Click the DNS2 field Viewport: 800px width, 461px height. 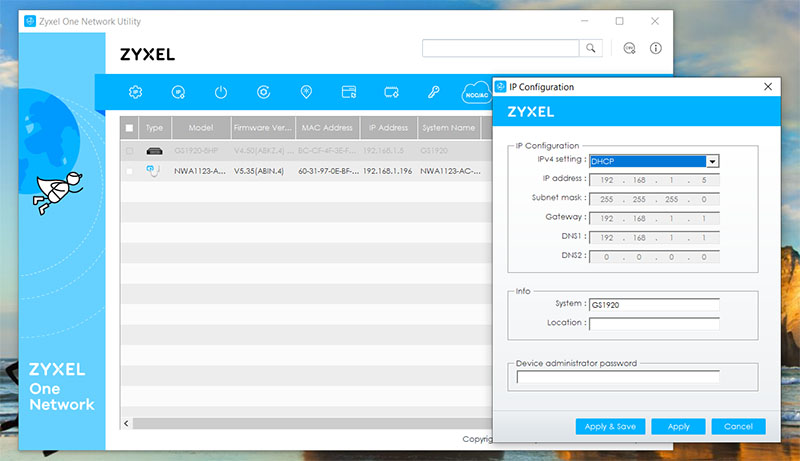click(654, 257)
